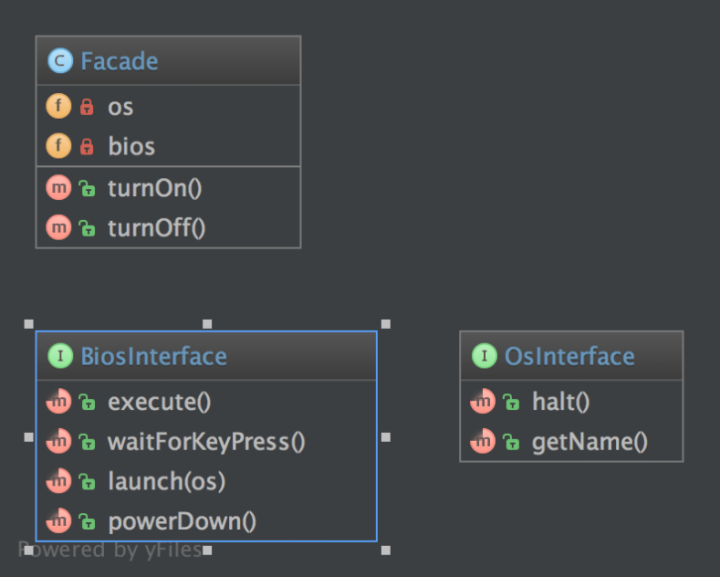Click the top-right selection handle of BiosInterface

pos(386,324)
